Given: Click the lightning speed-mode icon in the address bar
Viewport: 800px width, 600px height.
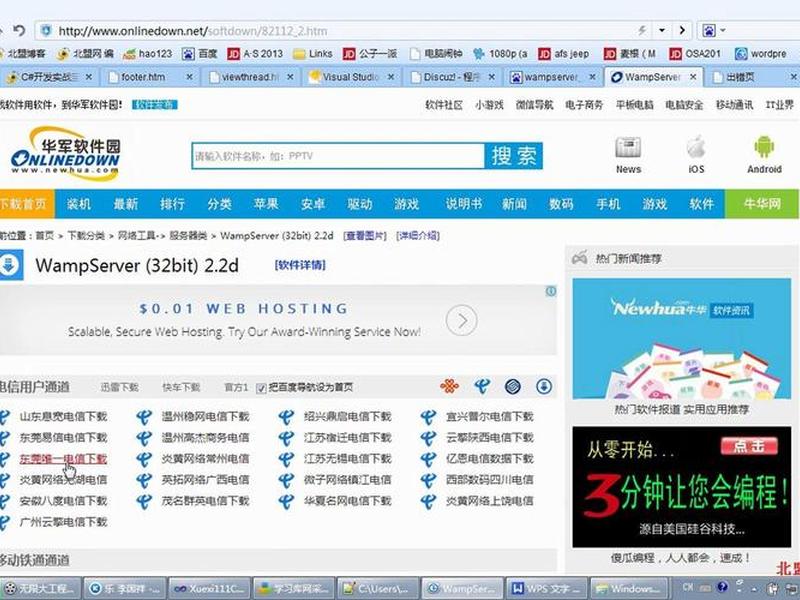Looking at the screenshot, I should click(642, 31).
